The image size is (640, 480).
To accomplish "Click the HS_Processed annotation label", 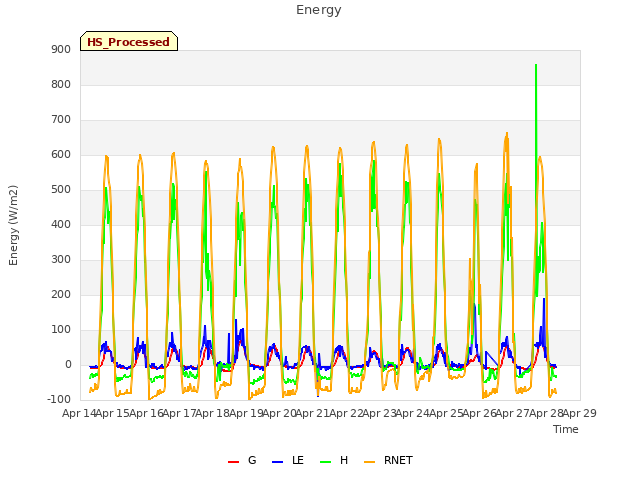I will click(129, 41).
